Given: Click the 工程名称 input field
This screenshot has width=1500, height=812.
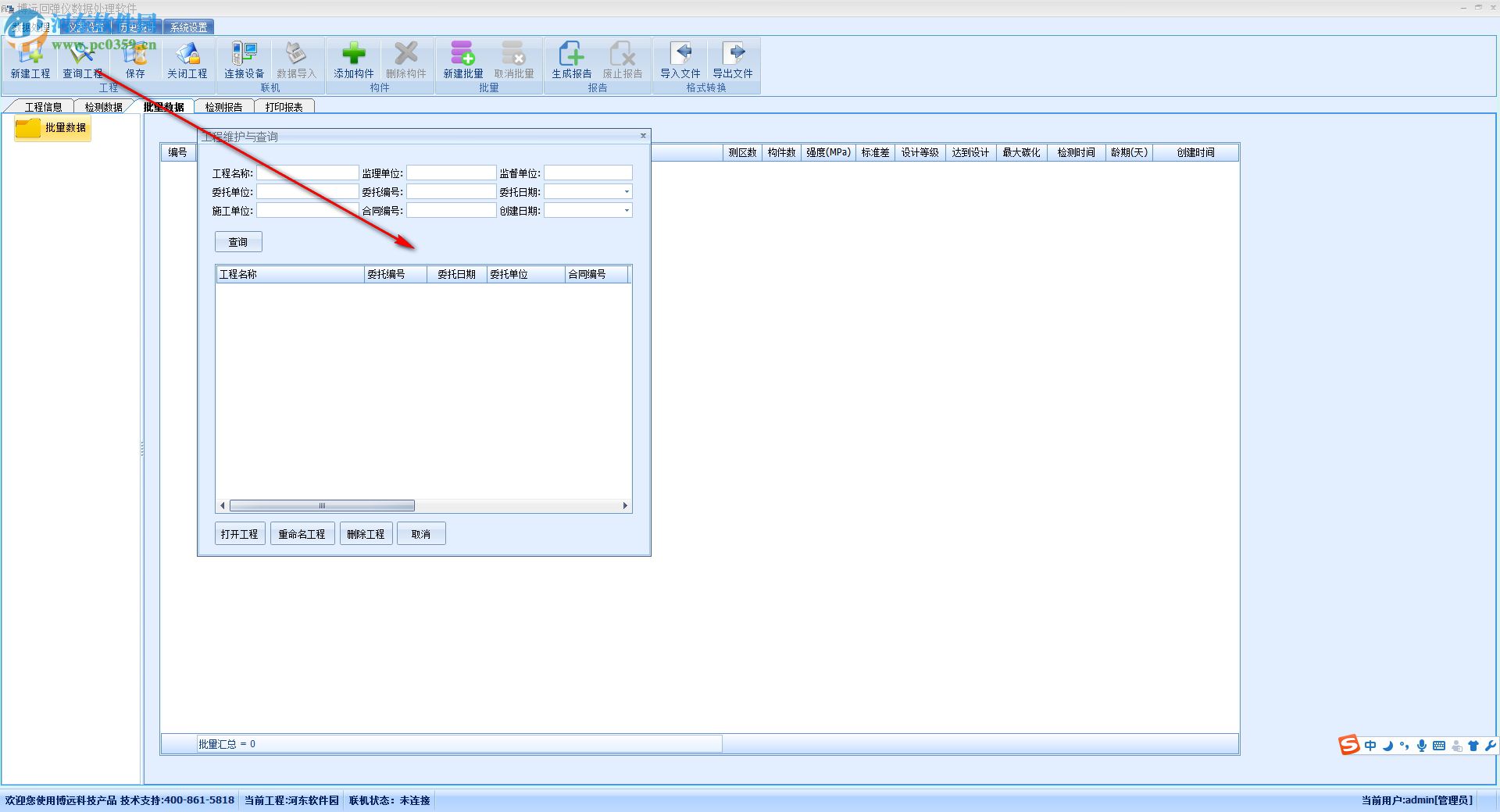Looking at the screenshot, I should (x=308, y=173).
